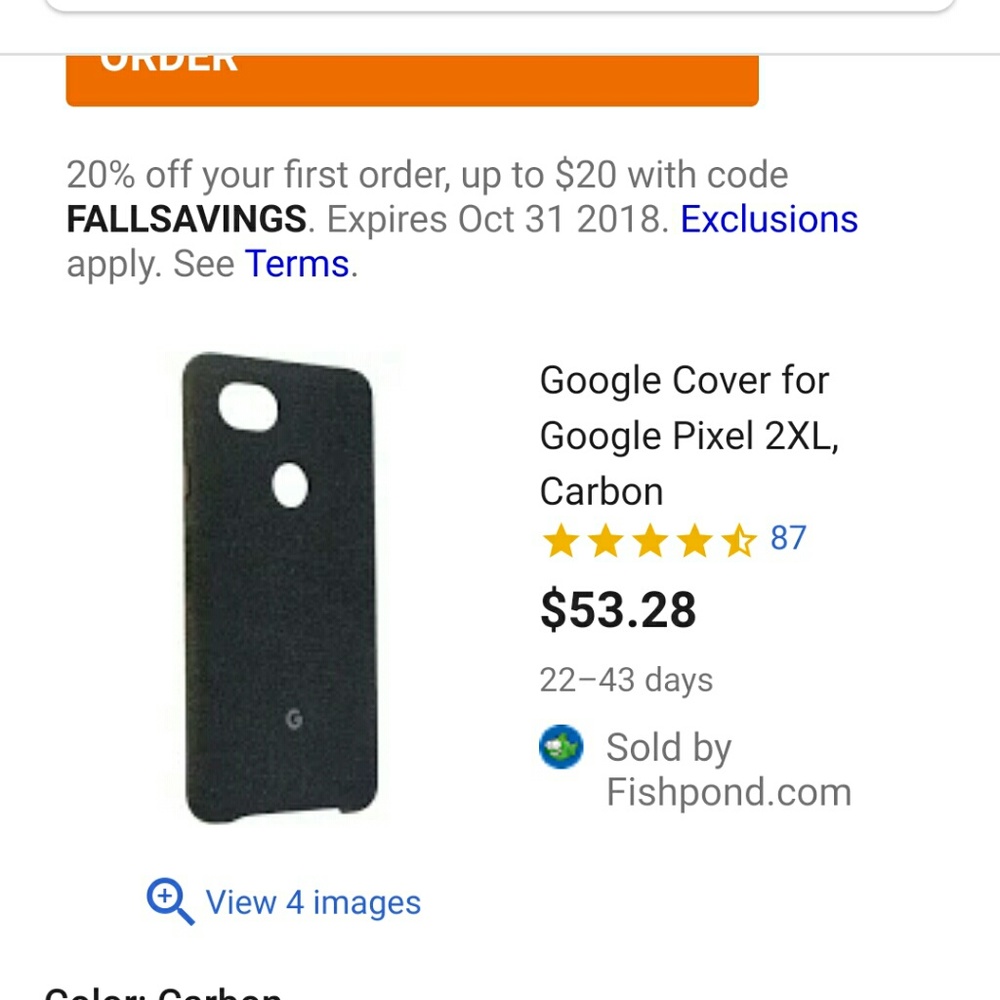
Task: Open the Exclusions link
Action: pyautogui.click(x=769, y=219)
